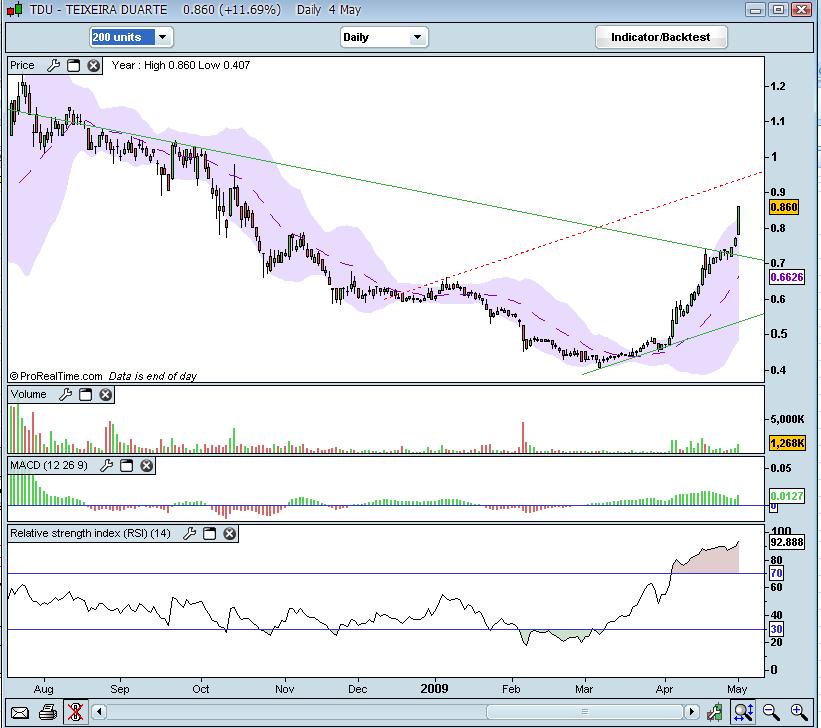Click the Relative strength index (RSI) (14) label
The width and height of the screenshot is (821, 728).
coord(90,533)
